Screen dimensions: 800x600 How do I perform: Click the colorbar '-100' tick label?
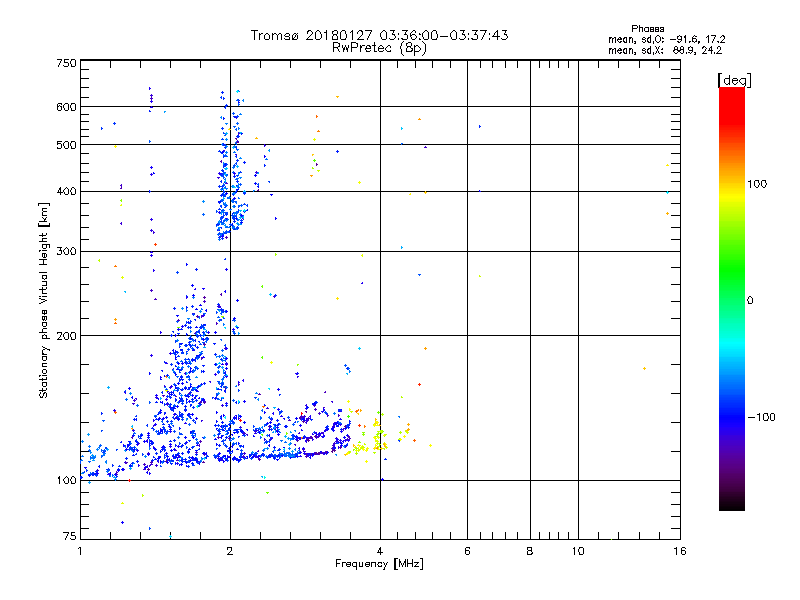pos(761,417)
